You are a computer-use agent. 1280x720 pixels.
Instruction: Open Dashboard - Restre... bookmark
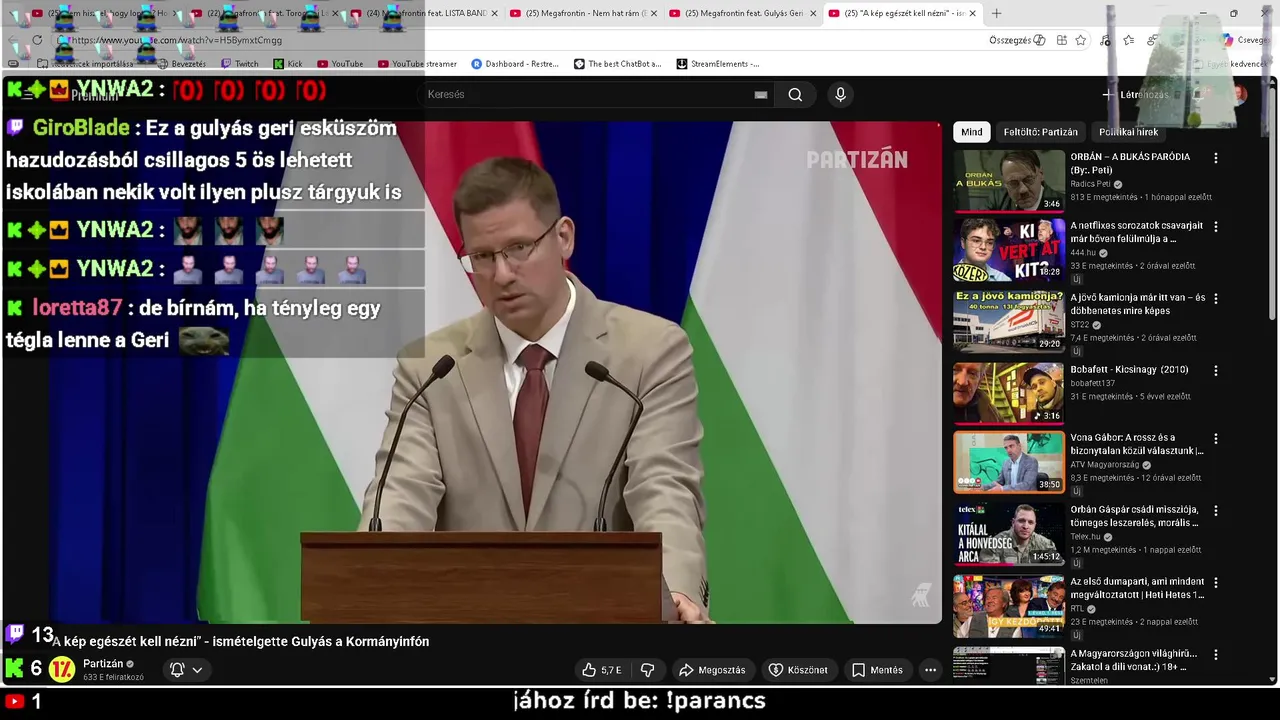[x=514, y=64]
